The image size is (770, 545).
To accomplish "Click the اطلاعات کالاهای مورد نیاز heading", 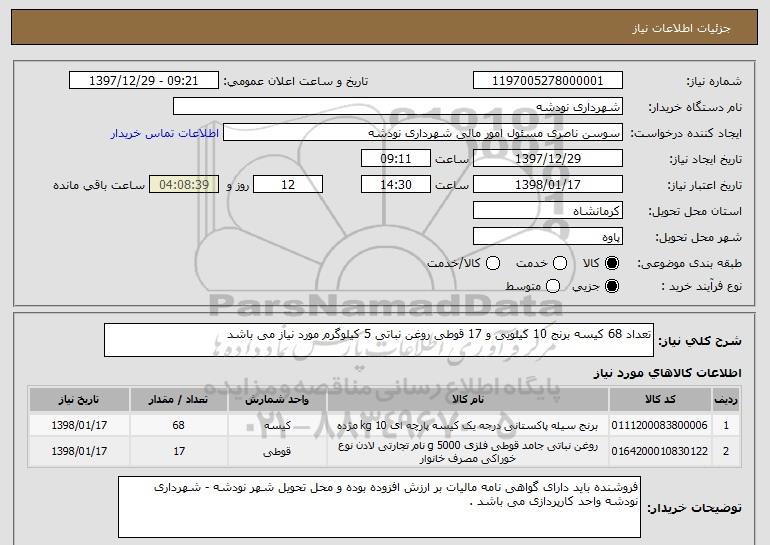I will (x=667, y=373).
